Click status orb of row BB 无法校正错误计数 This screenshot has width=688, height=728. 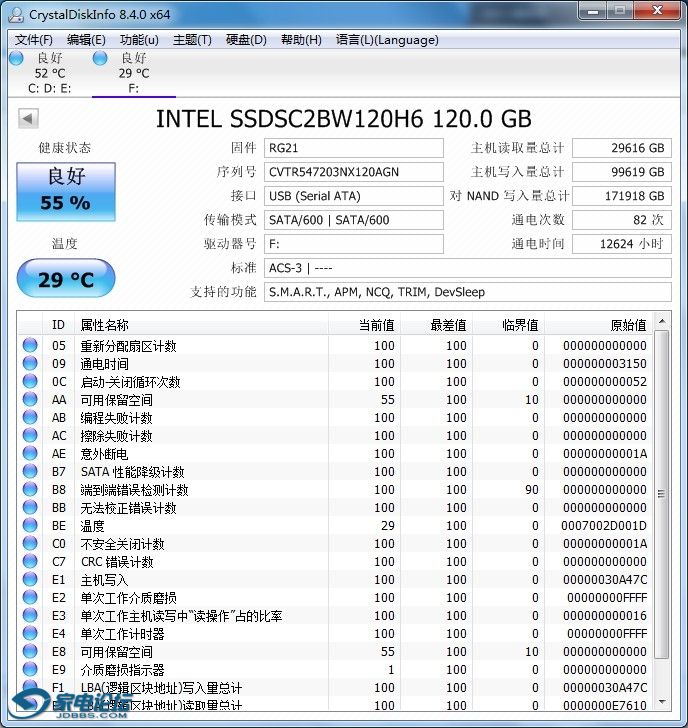tap(30, 507)
